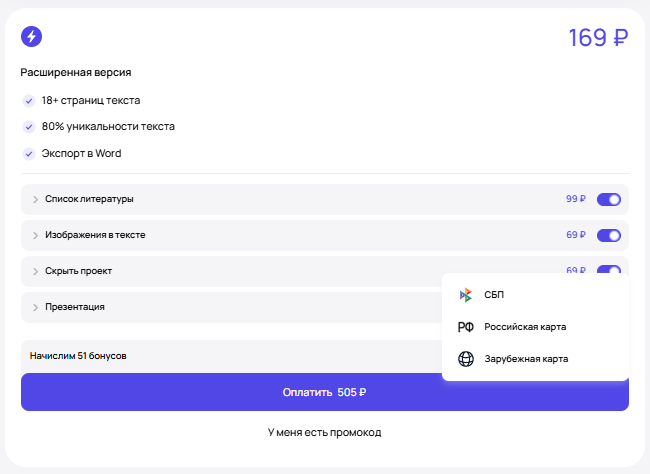Click the lightning bolt plan icon
Viewport: 650px width, 474px height.
coord(32,37)
